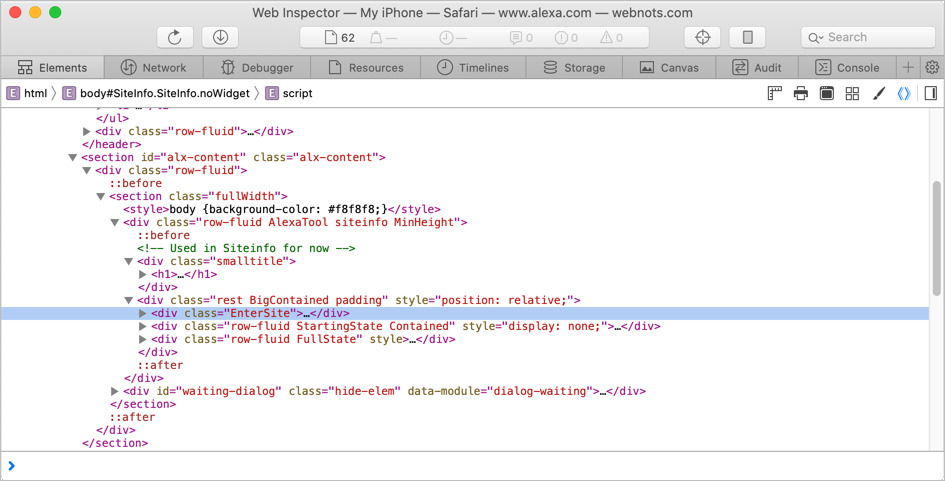Switch to the Audit tab
The width and height of the screenshot is (945, 481).
[757, 68]
